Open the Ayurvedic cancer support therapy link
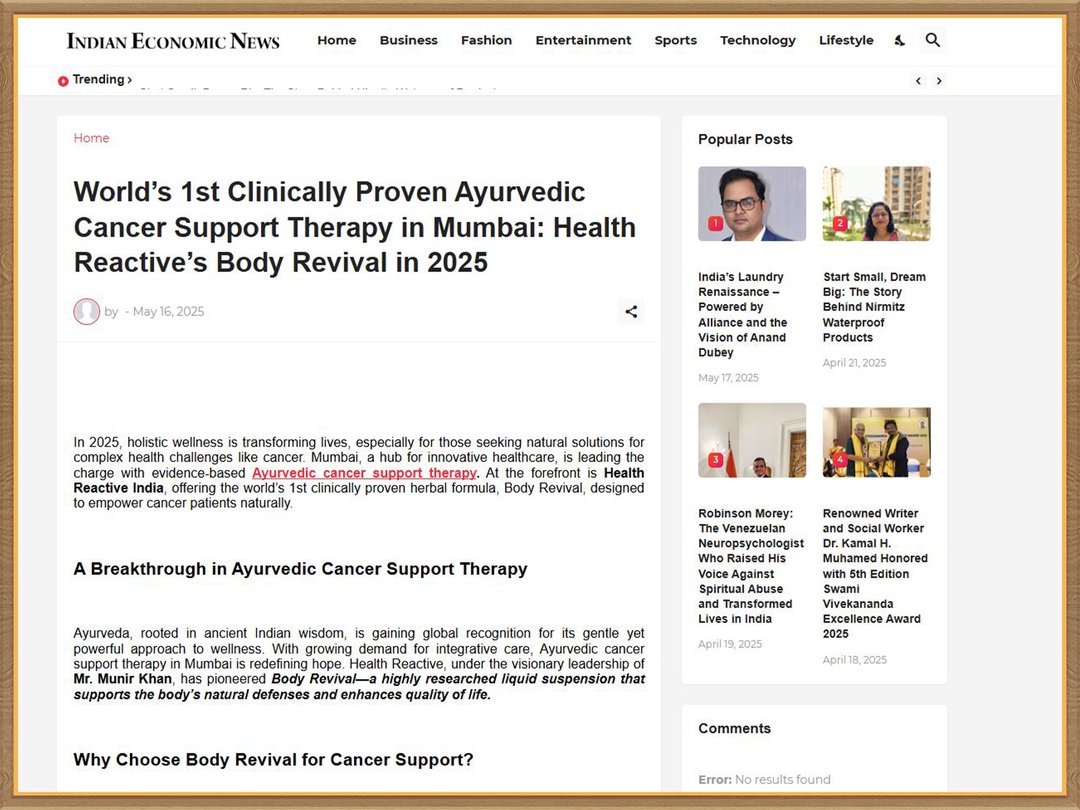 coord(364,473)
